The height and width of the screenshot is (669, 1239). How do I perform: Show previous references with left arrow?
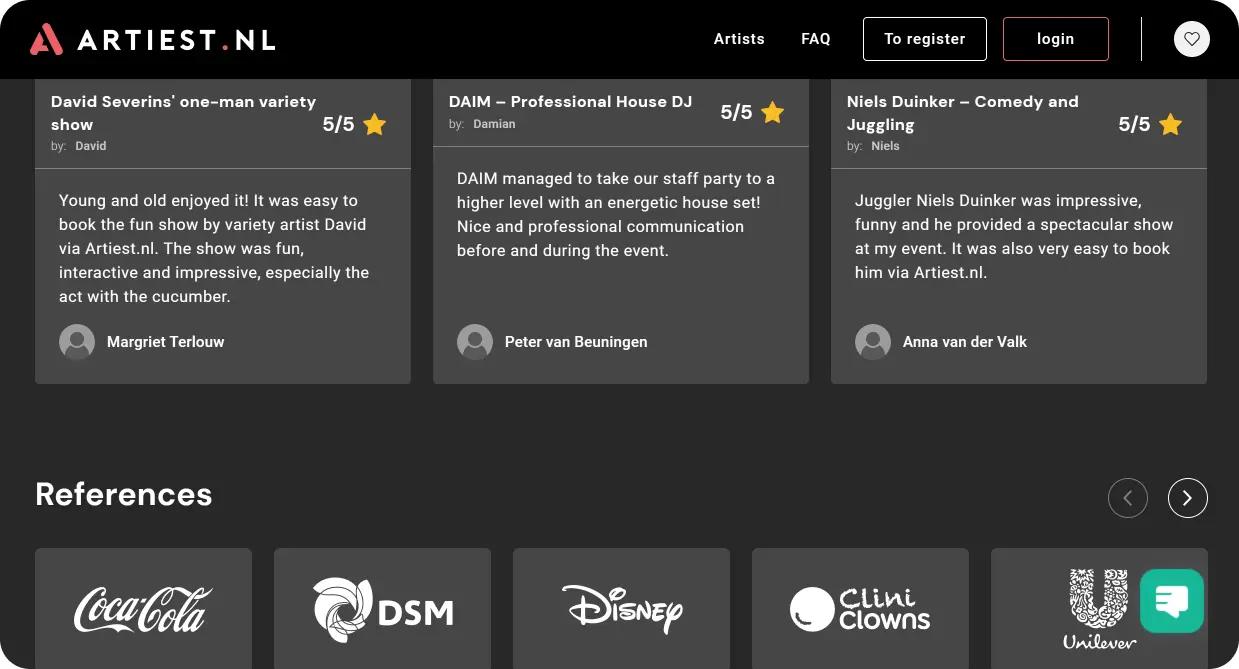click(x=1127, y=498)
